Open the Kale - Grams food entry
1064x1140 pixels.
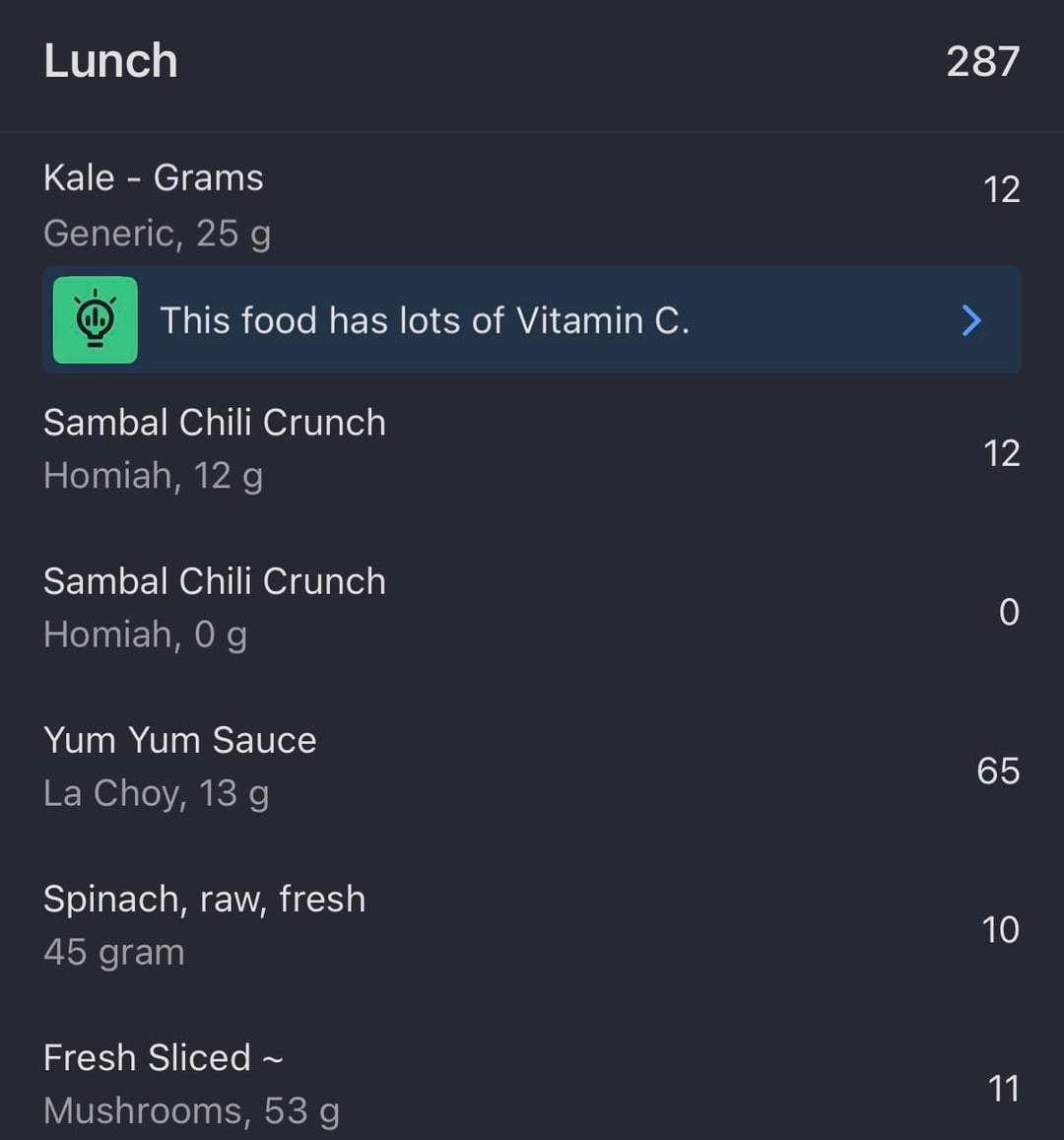(x=154, y=178)
